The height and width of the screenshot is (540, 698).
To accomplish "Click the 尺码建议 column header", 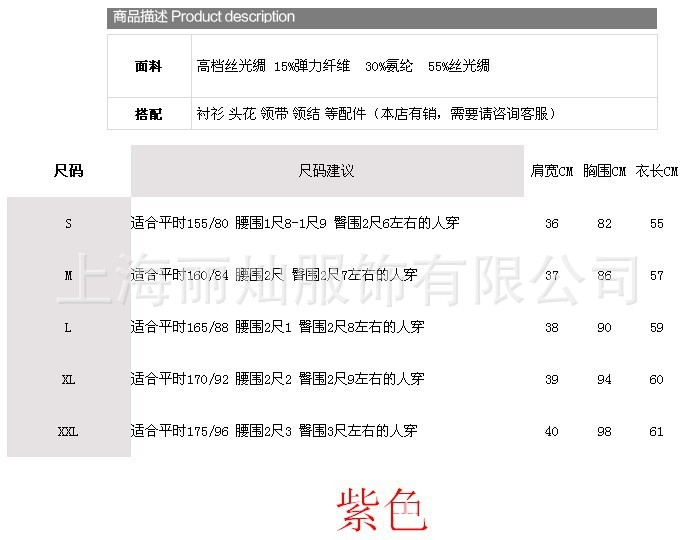I will pos(327,171).
